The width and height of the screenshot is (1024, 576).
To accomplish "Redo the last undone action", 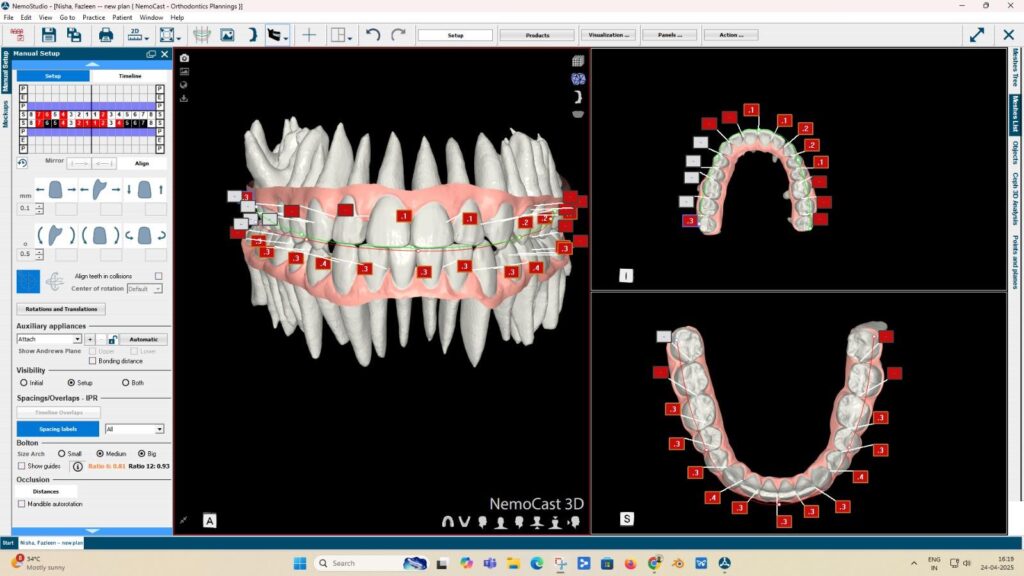I will (x=398, y=35).
